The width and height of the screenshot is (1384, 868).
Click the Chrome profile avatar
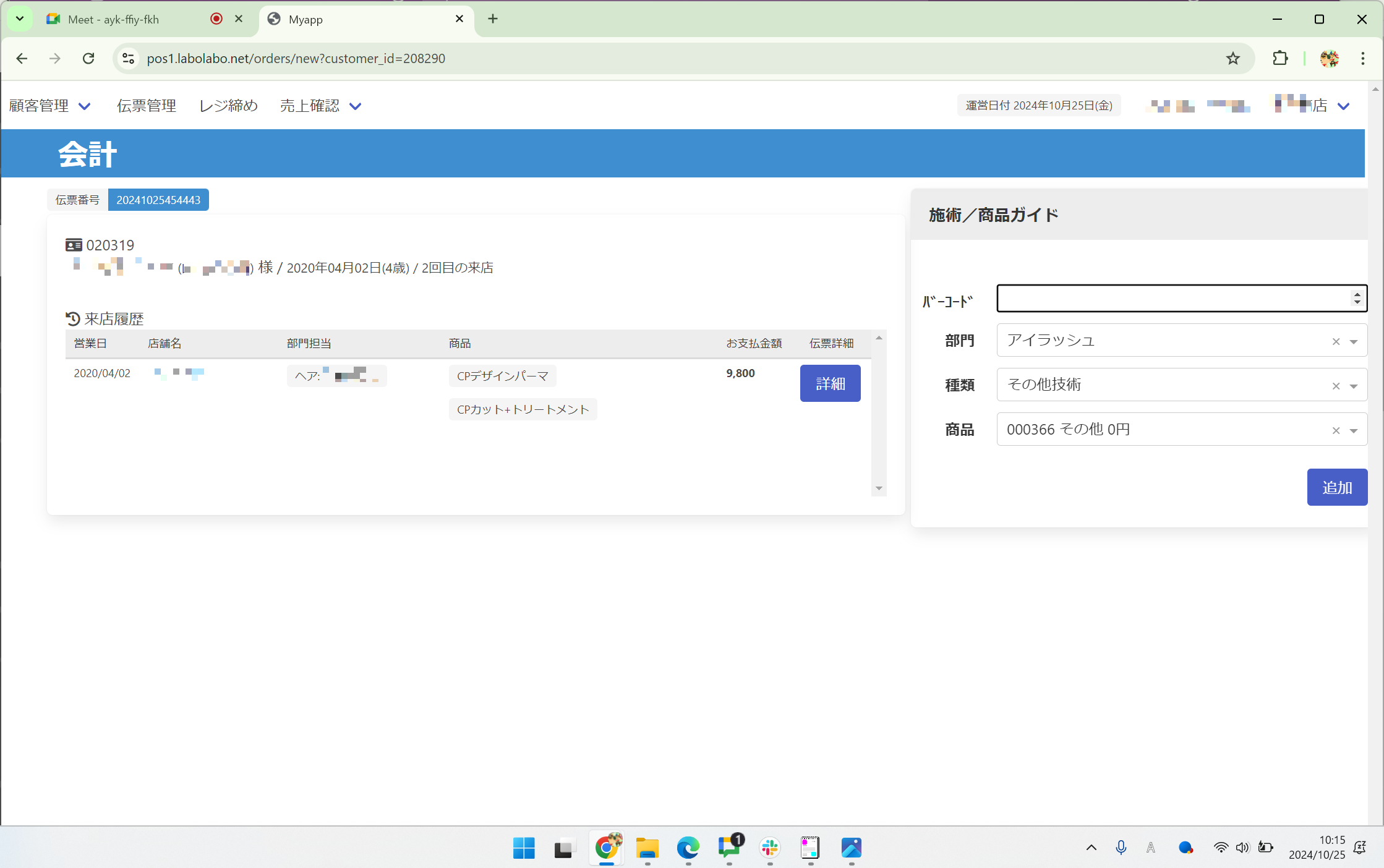tap(1329, 58)
